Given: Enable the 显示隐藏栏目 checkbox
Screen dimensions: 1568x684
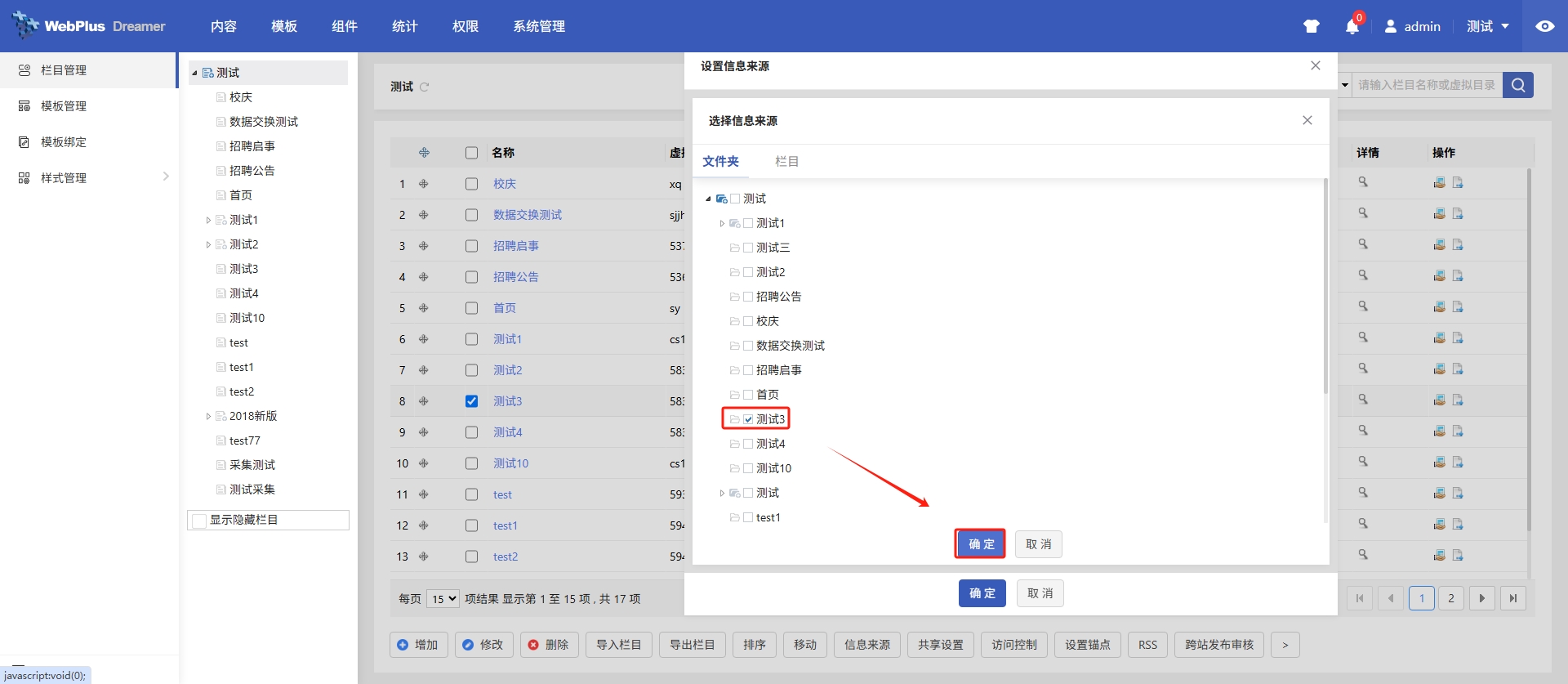Looking at the screenshot, I should [199, 521].
